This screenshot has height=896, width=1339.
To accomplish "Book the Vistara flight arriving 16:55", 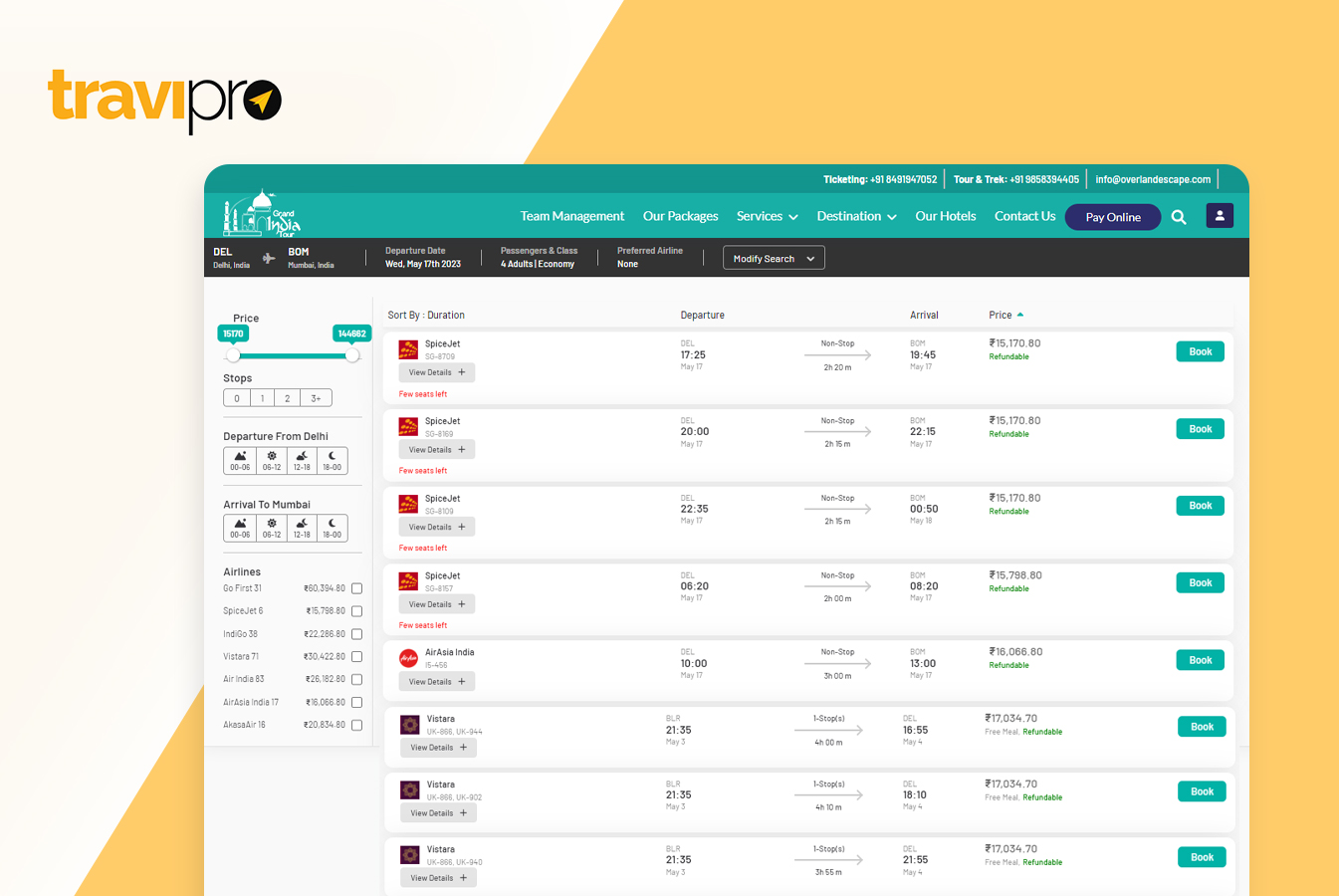I will point(1203,727).
